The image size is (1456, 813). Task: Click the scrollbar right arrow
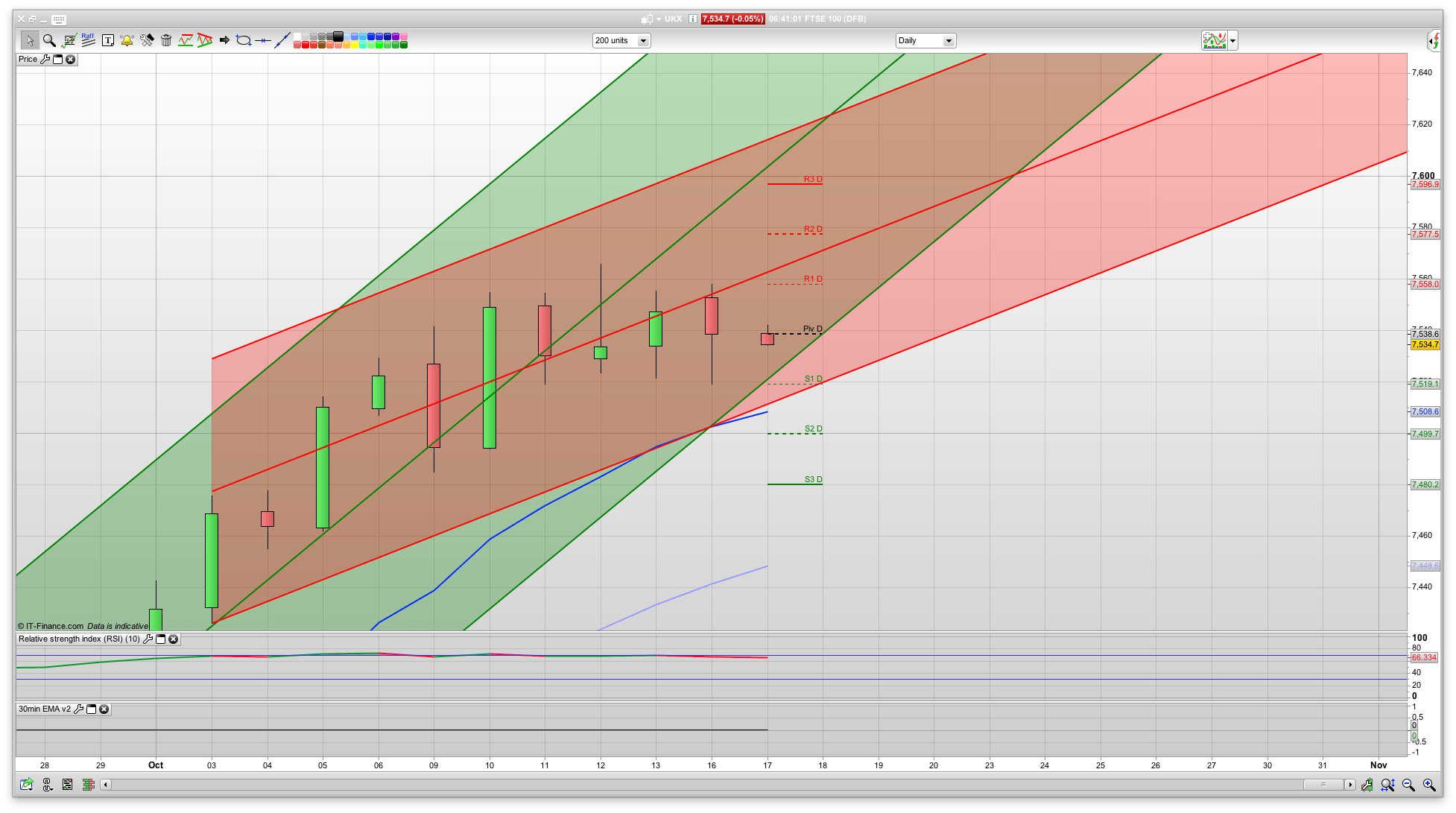pos(1350,785)
